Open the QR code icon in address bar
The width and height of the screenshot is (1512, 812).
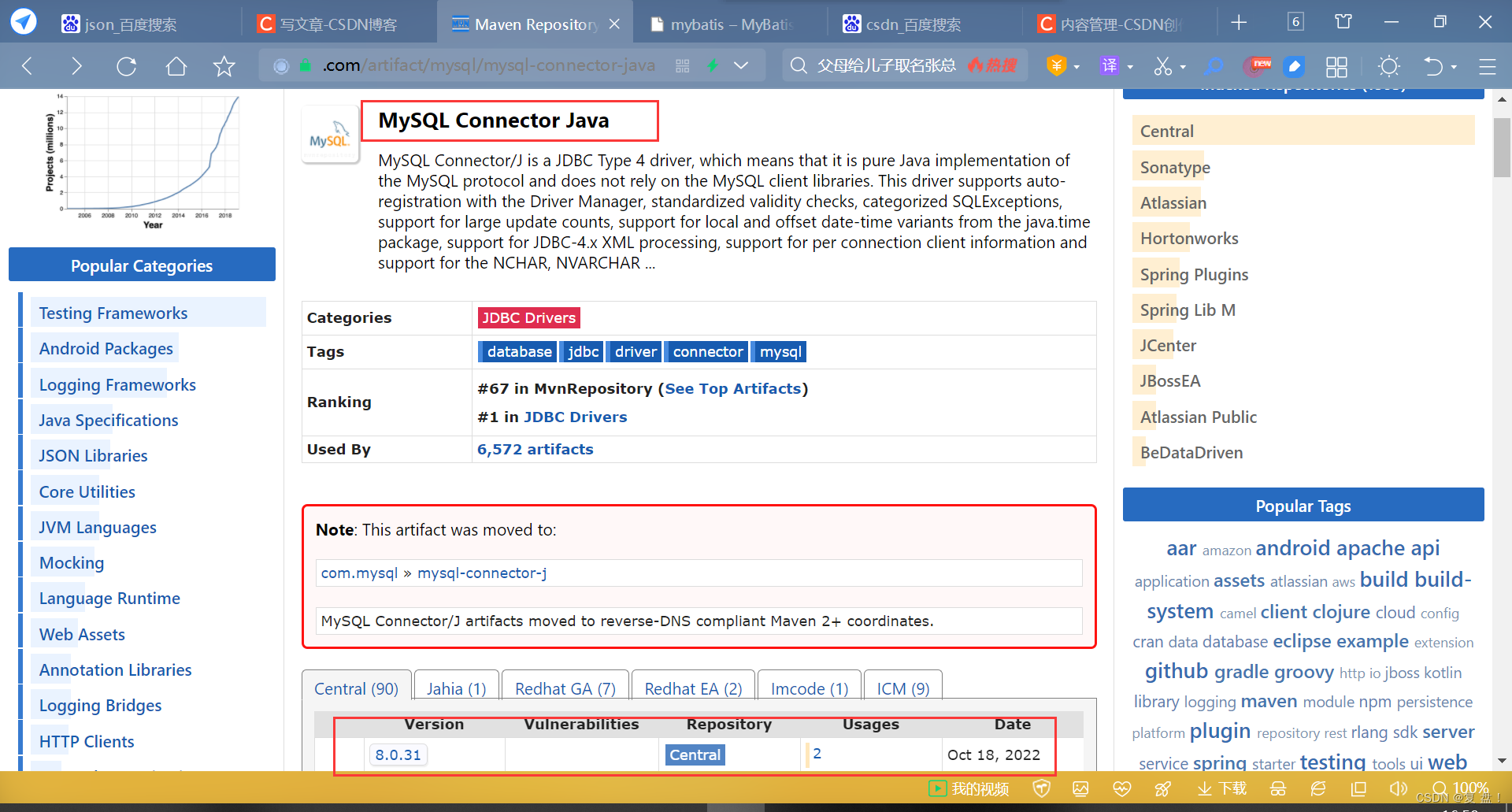[x=683, y=66]
